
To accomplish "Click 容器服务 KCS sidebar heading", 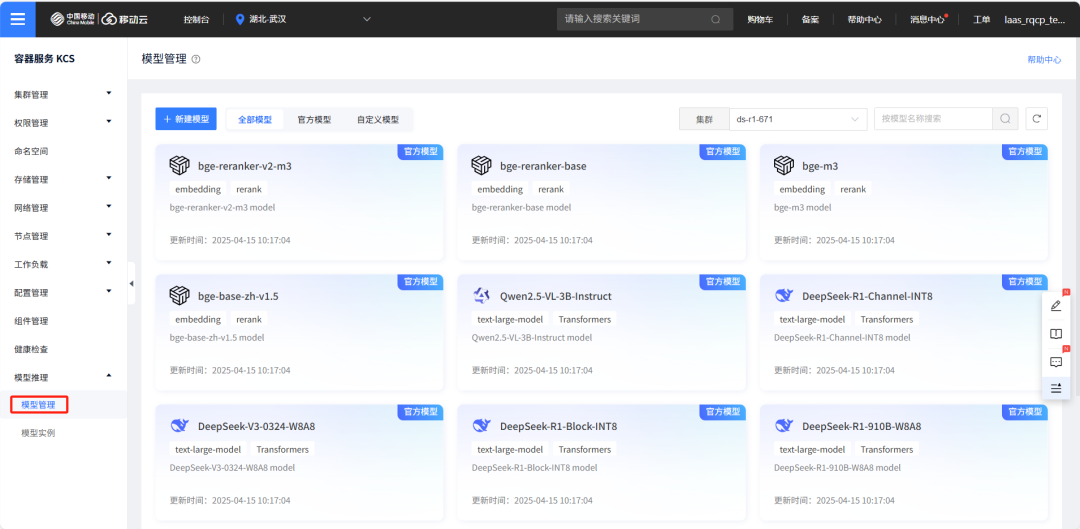I will click(x=44, y=59).
